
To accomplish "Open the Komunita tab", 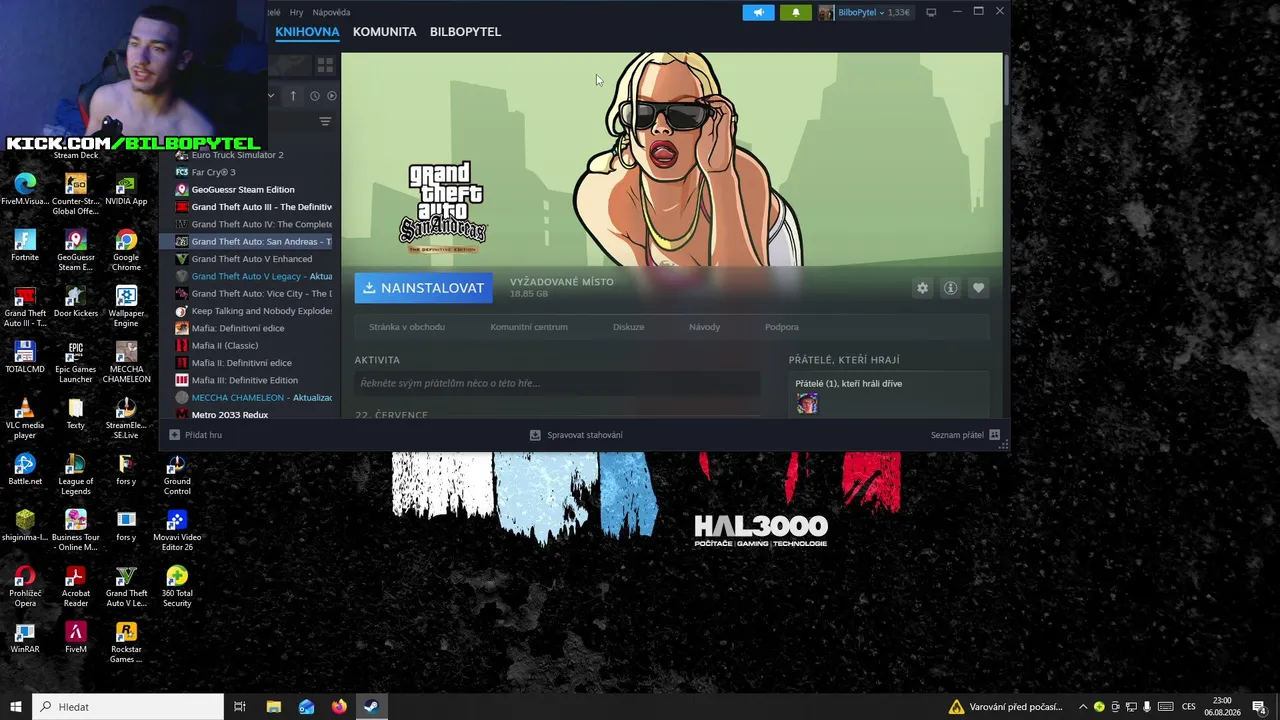I will coord(385,32).
